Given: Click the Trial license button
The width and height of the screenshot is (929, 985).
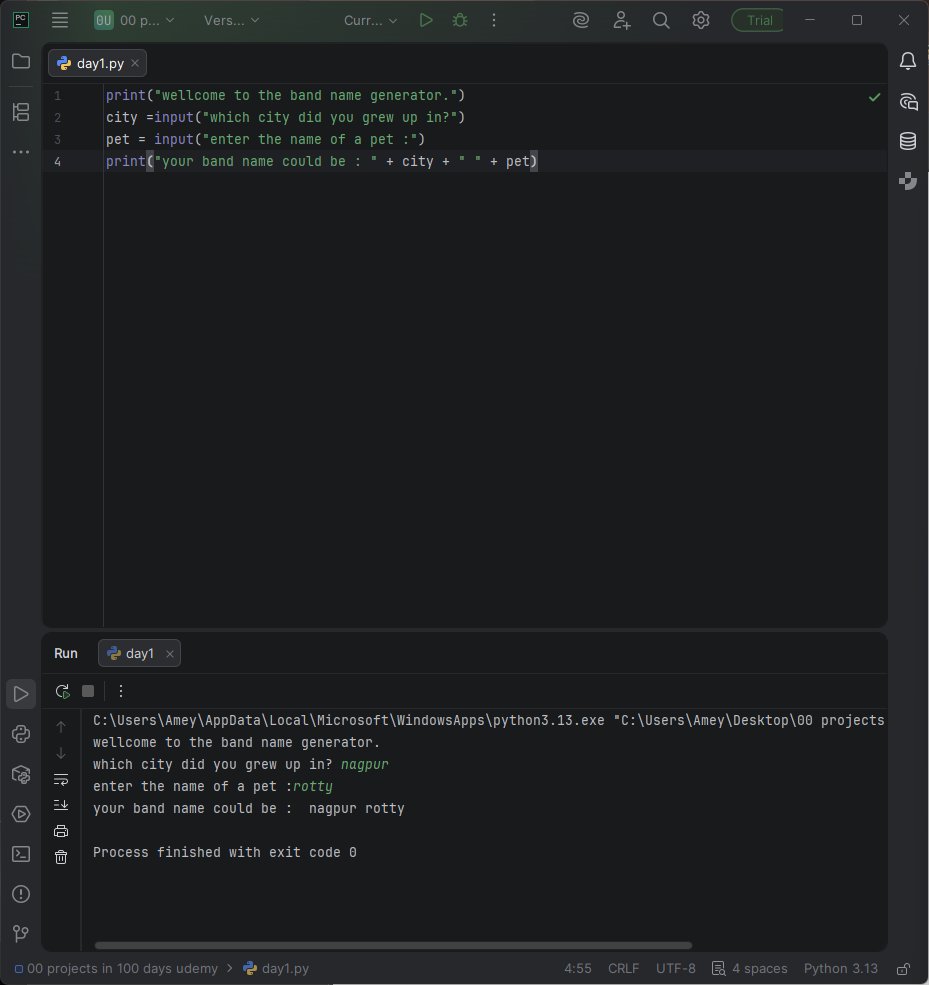Looking at the screenshot, I should pos(758,21).
